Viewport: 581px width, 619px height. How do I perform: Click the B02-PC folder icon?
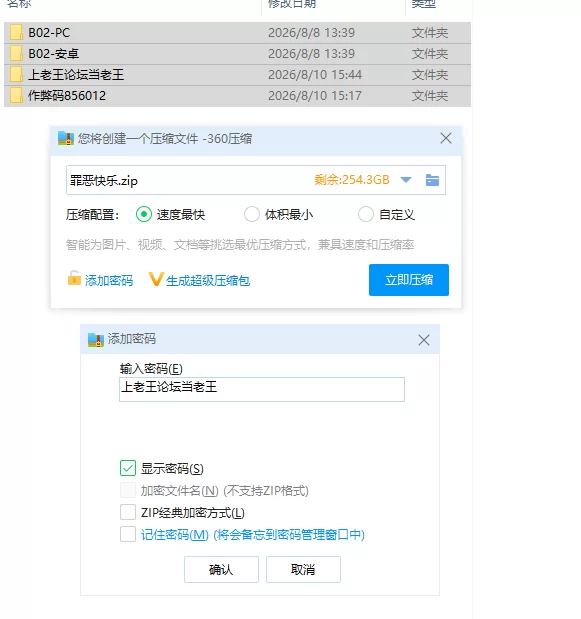point(16,32)
